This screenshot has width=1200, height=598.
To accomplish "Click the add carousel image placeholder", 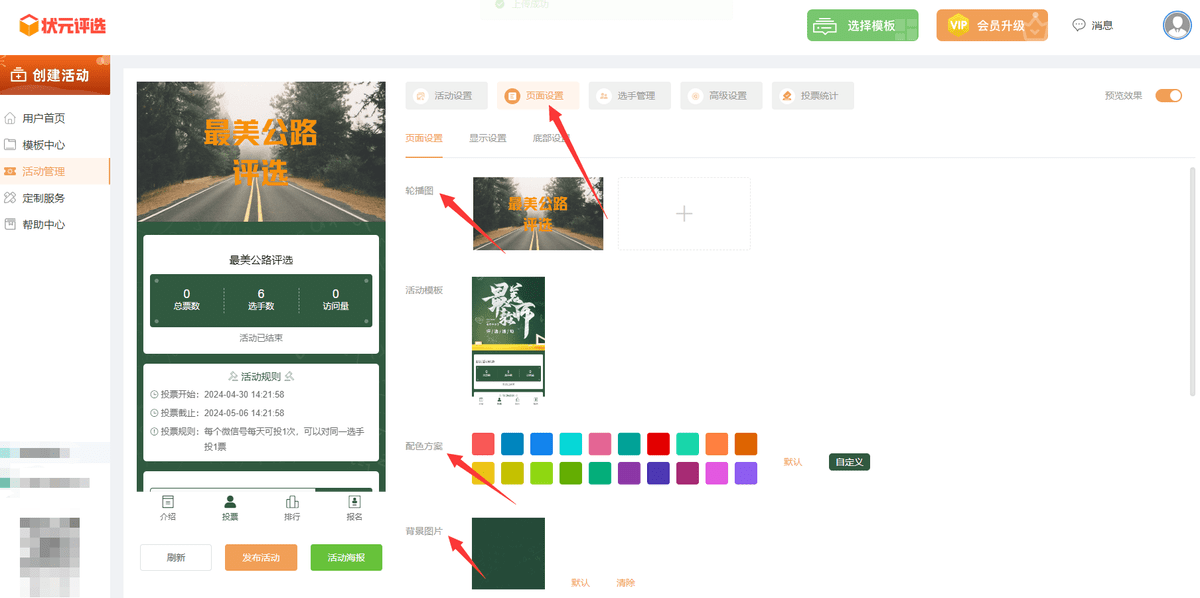I will pyautogui.click(x=683, y=213).
